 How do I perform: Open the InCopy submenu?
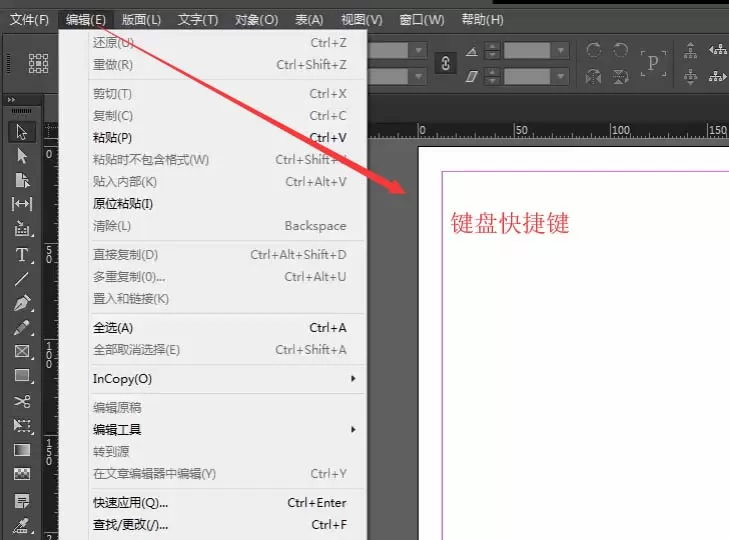pos(223,379)
